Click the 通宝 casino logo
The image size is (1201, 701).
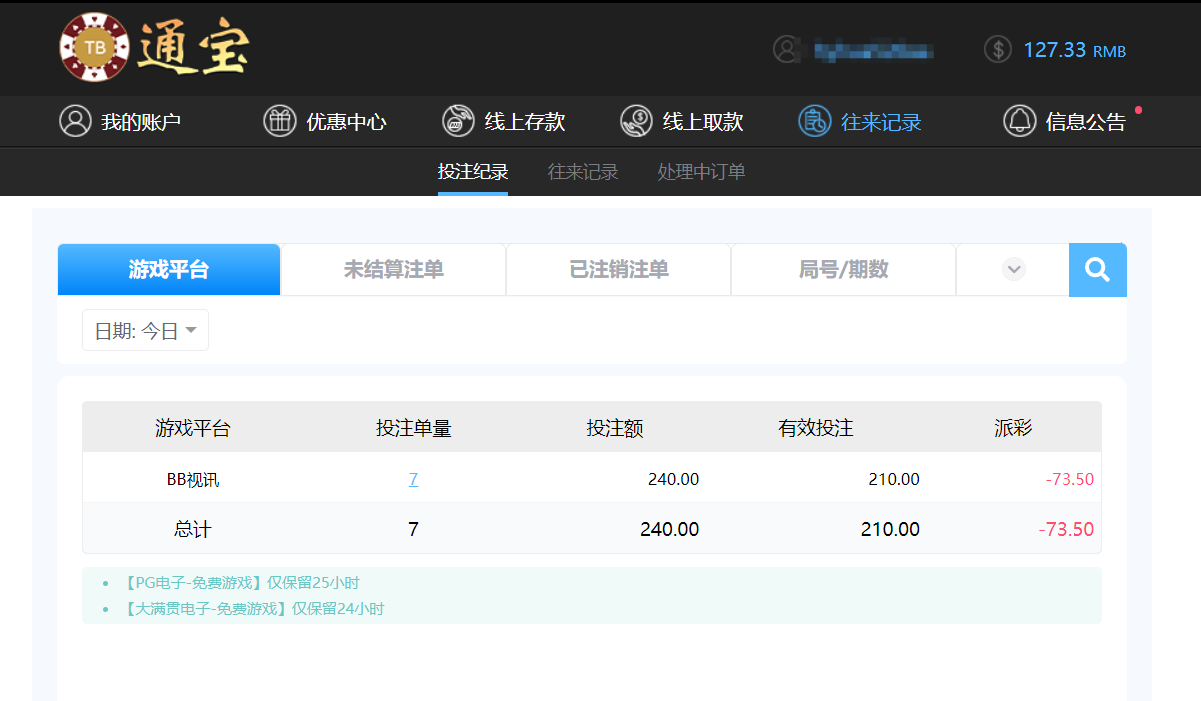[150, 48]
